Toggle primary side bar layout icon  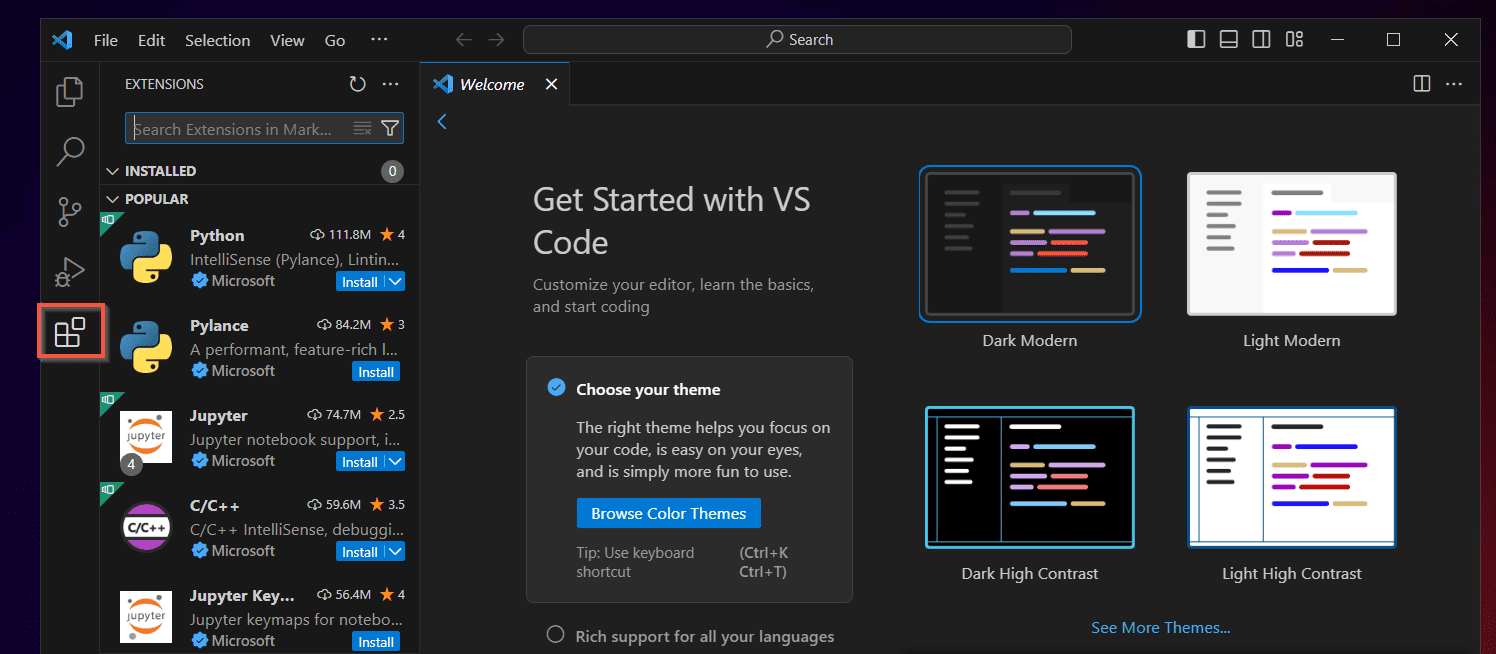click(1196, 40)
